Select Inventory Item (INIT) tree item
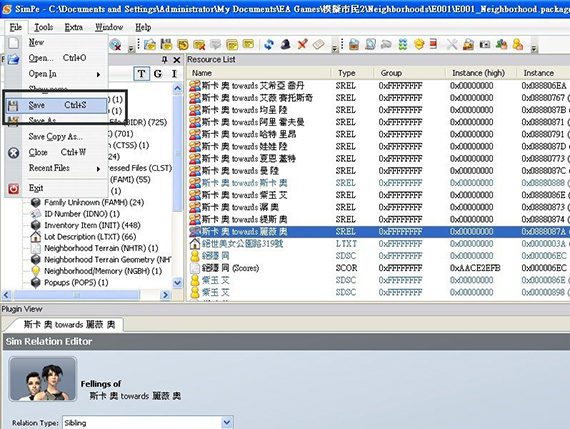This screenshot has height=429, width=570. (x=92, y=225)
